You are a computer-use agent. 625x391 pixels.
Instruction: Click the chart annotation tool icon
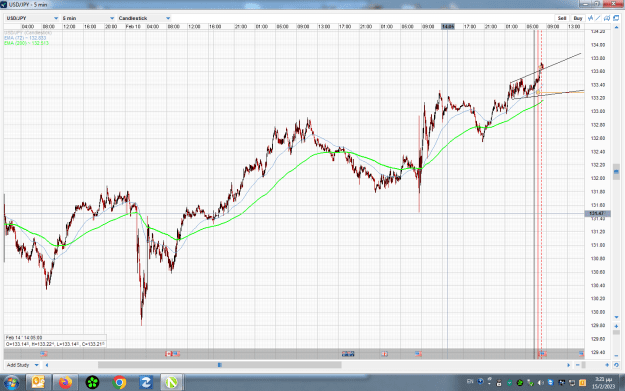[607, 18]
